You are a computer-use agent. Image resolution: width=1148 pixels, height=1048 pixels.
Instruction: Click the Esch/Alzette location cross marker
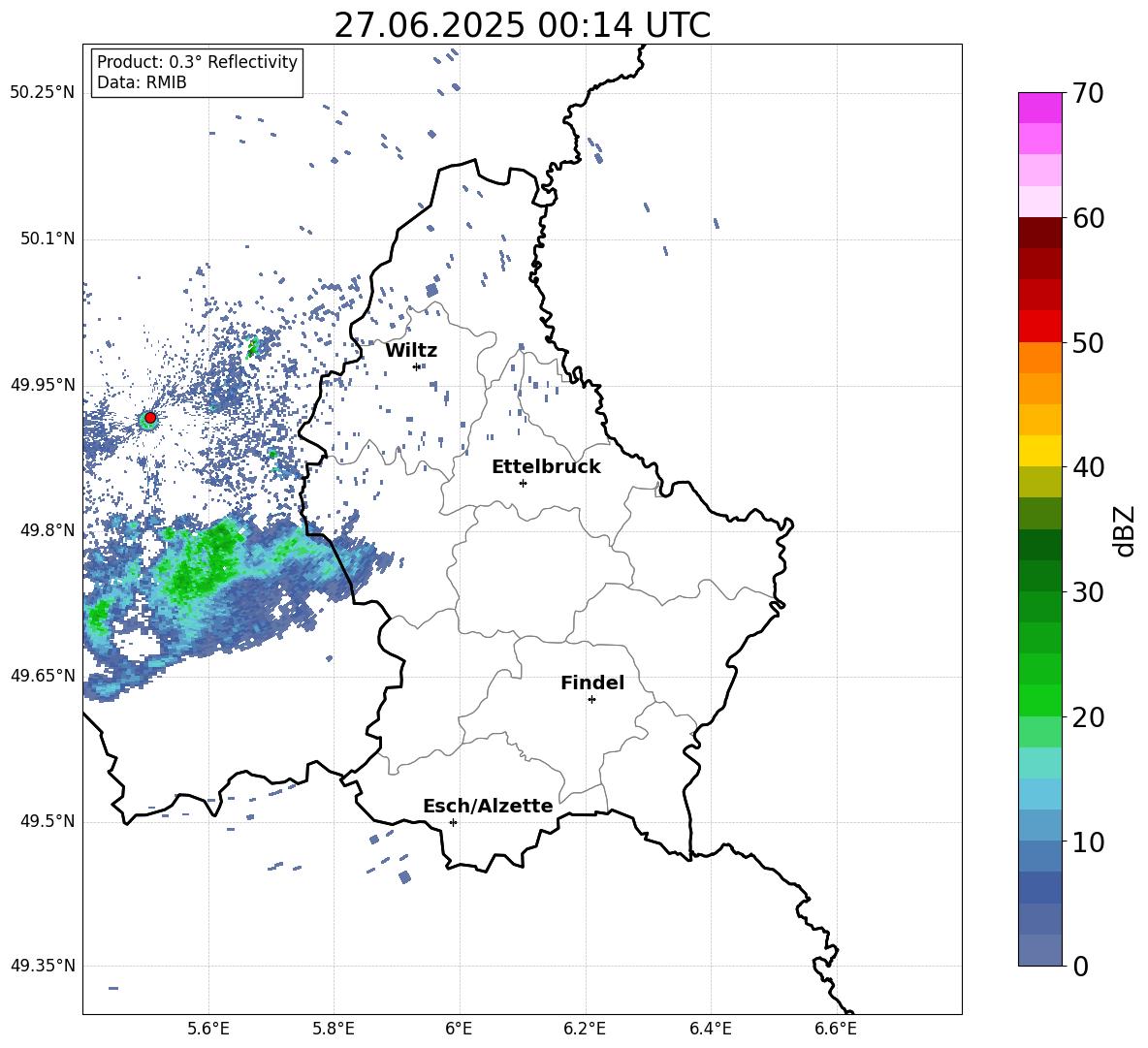tap(453, 822)
